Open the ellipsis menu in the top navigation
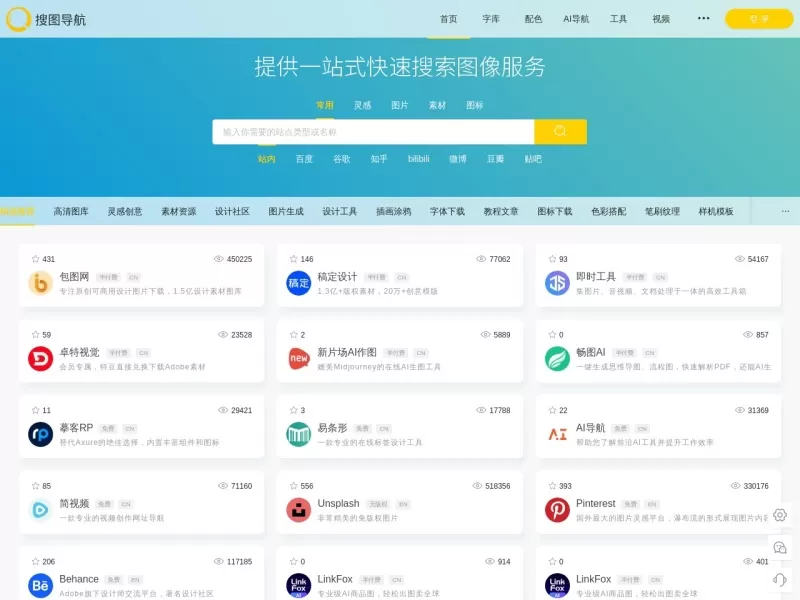800x600 pixels. 703,18
